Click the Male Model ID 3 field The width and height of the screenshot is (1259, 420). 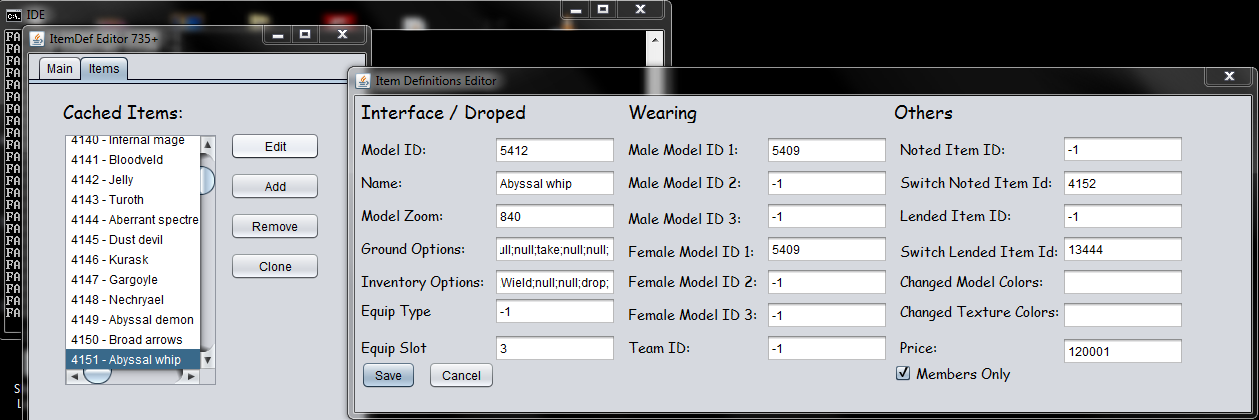827,216
